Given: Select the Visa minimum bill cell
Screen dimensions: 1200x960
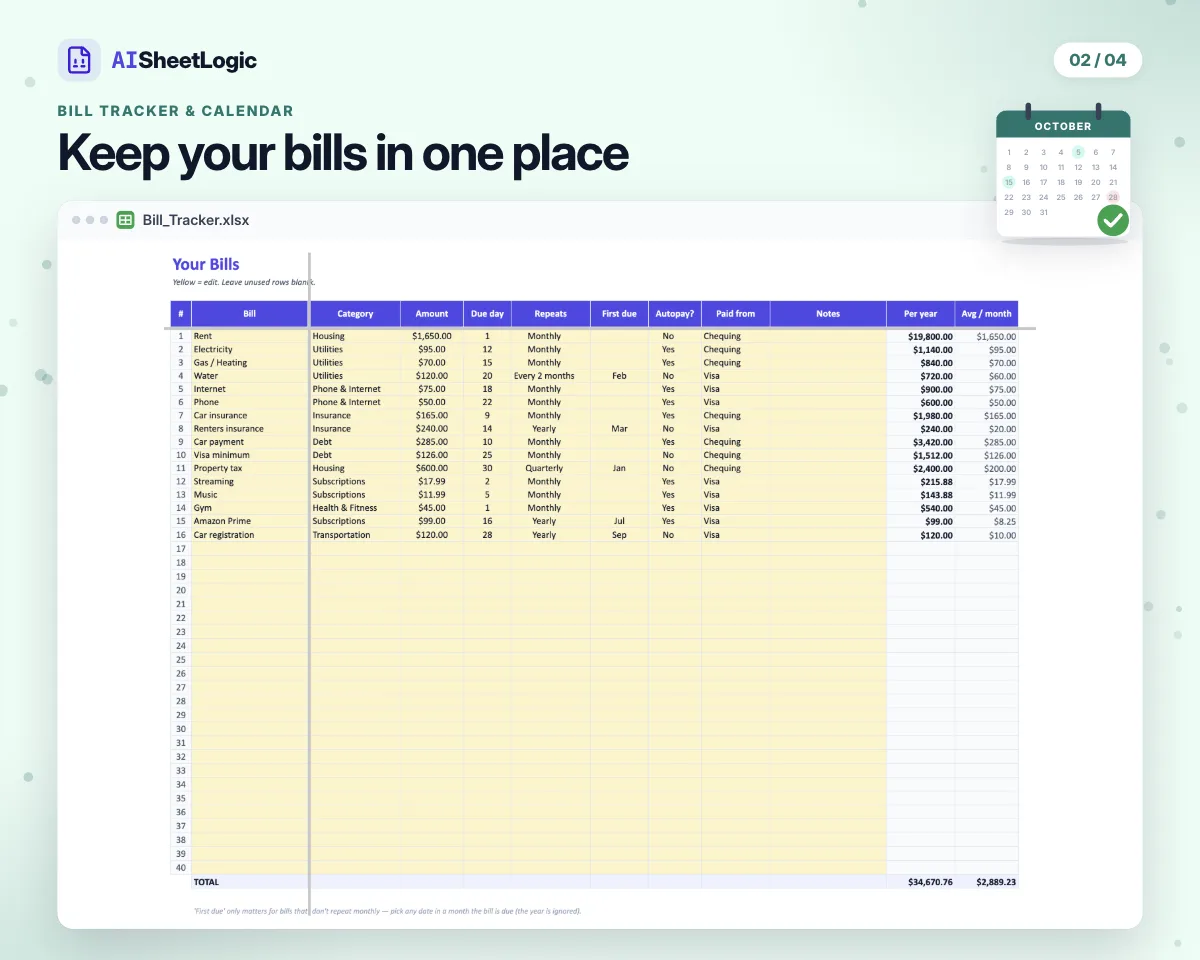Looking at the screenshot, I should pos(249,455).
